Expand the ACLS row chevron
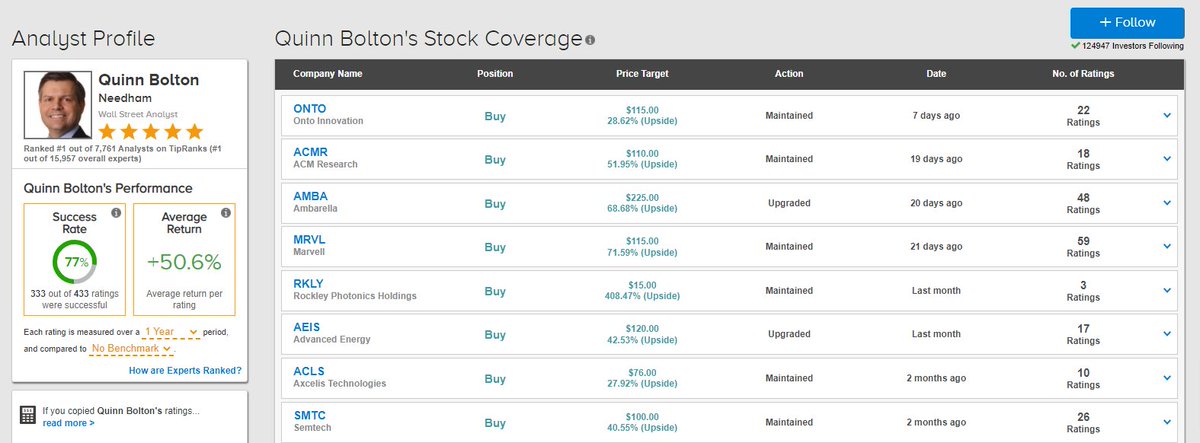Screen dimensions: 1200x443 coord(1167,377)
